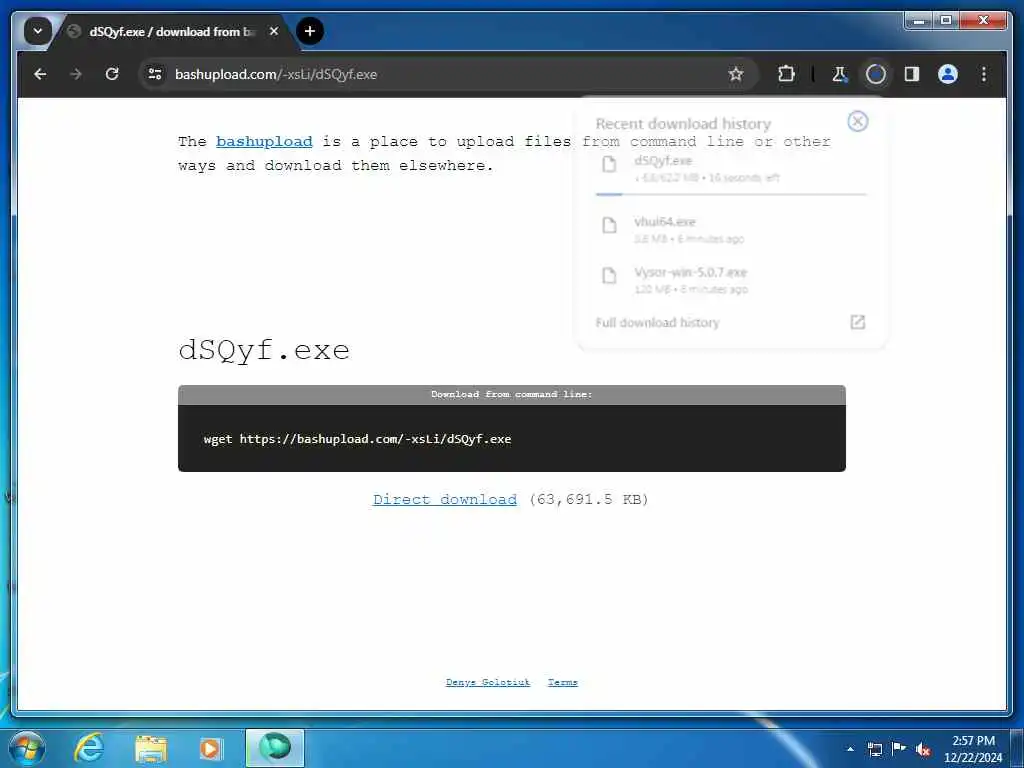The height and width of the screenshot is (768, 1024).
Task: Open a new tab with plus button
Action: 310,31
